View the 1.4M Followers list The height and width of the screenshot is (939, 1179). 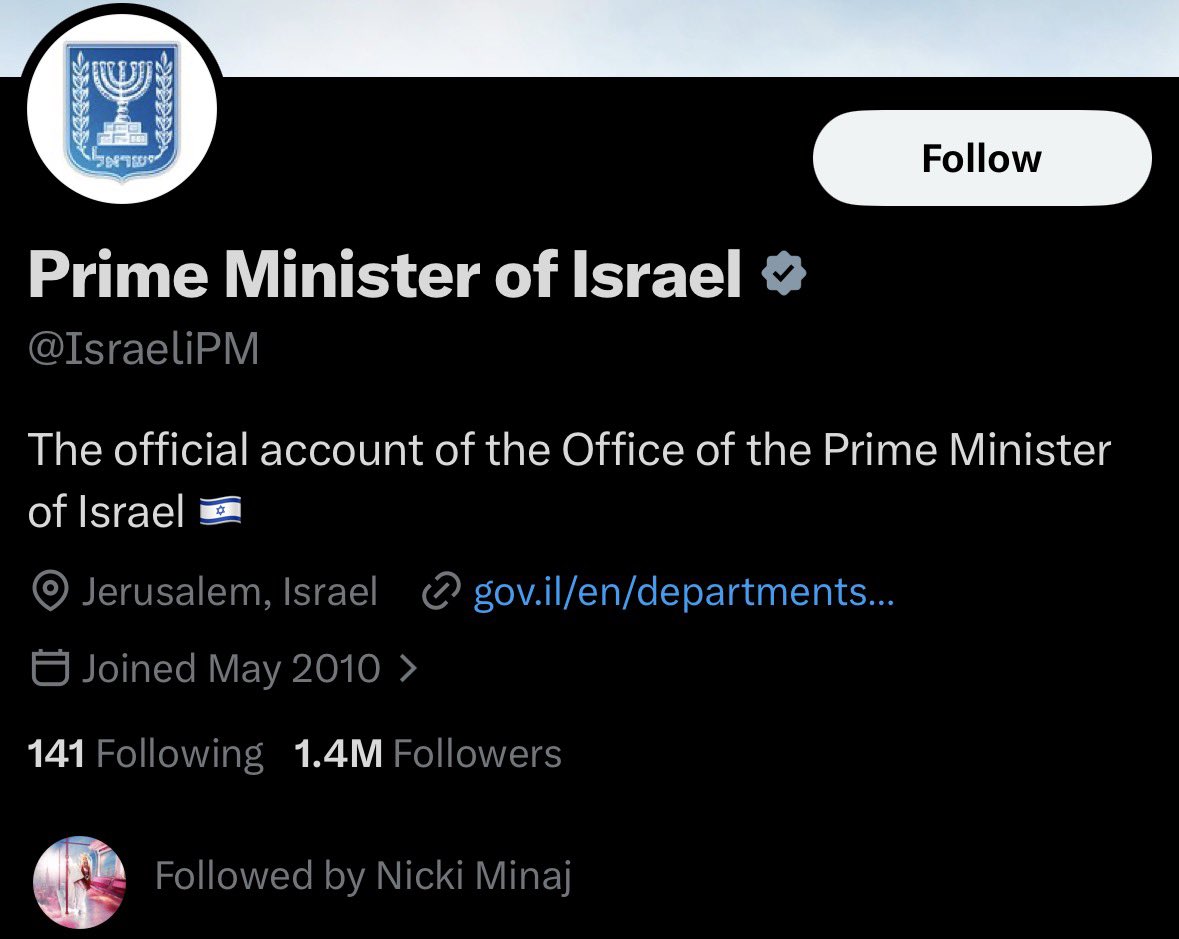coord(428,753)
